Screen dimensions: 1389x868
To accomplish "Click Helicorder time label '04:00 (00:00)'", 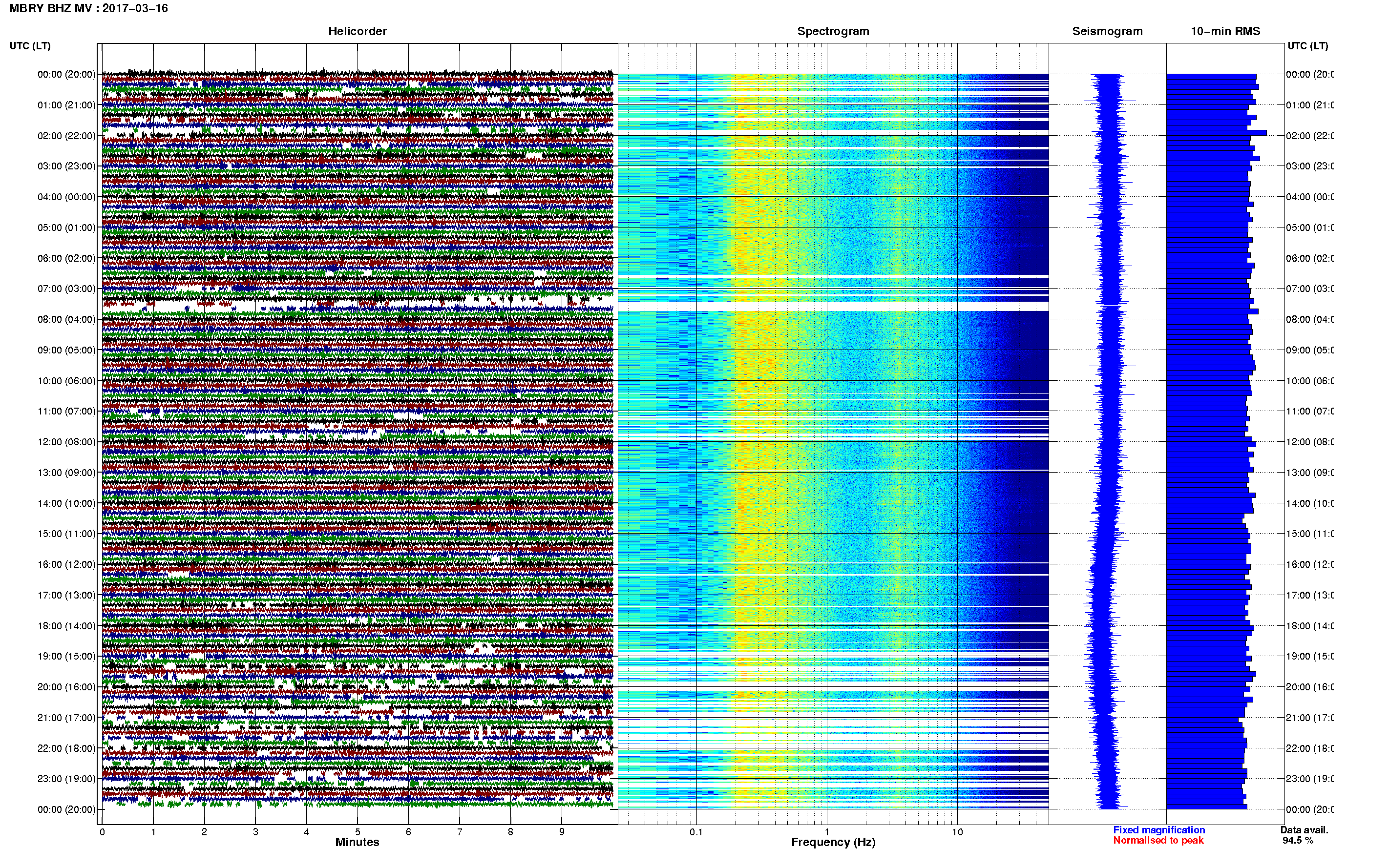I will pos(66,197).
